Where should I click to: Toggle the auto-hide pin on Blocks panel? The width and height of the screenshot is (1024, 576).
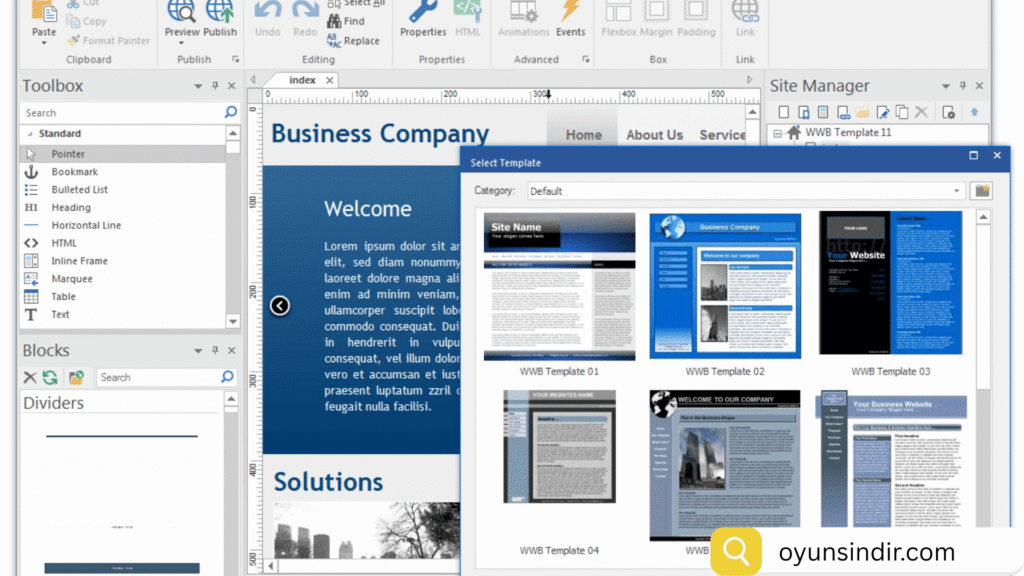(x=215, y=351)
